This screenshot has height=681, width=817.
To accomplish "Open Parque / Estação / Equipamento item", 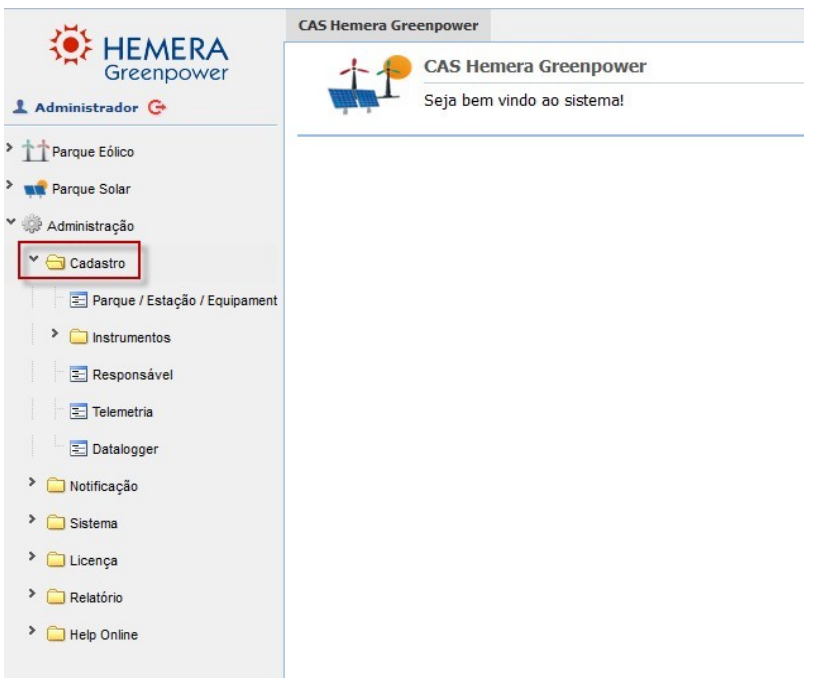I will (184, 301).
